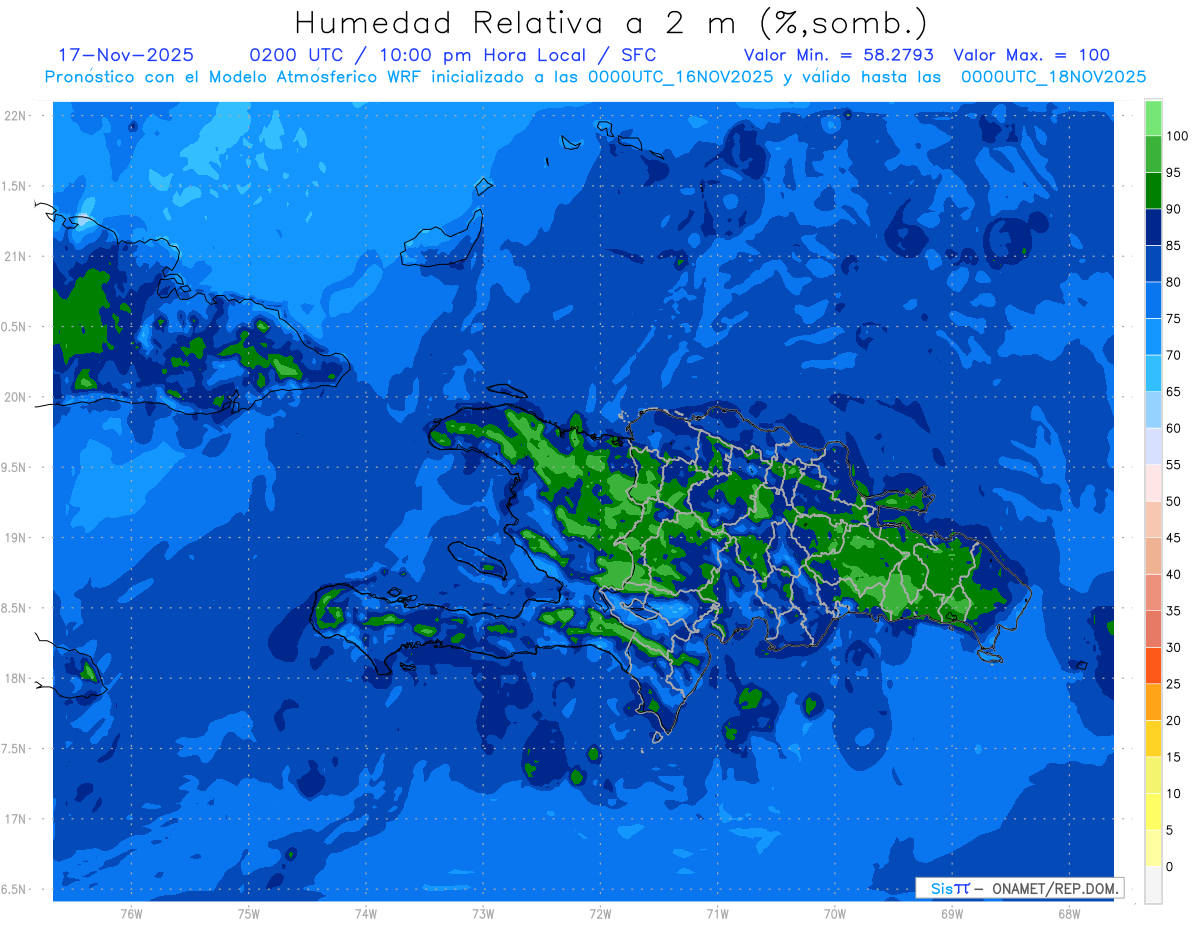The height and width of the screenshot is (927, 1200).
Task: Click the '17N' latitude axis label
Action: click(x=15, y=819)
